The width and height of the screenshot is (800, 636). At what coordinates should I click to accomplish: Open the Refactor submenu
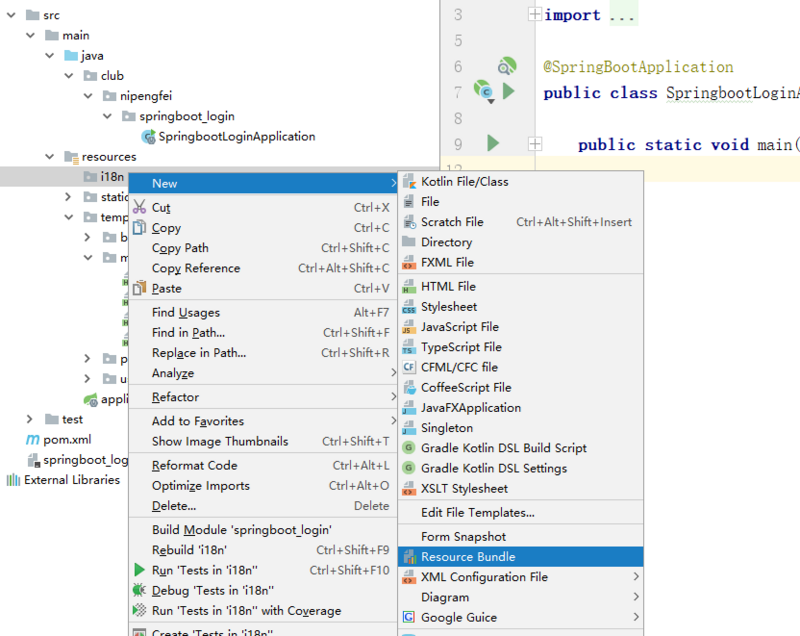pos(175,397)
